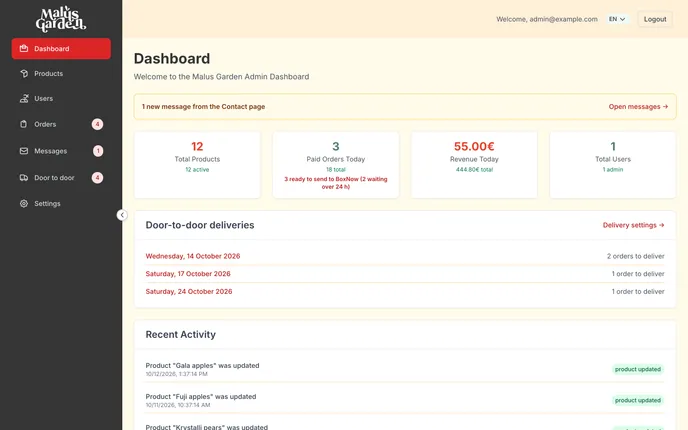Click '1 order to deliver' for 17 October

638,274
